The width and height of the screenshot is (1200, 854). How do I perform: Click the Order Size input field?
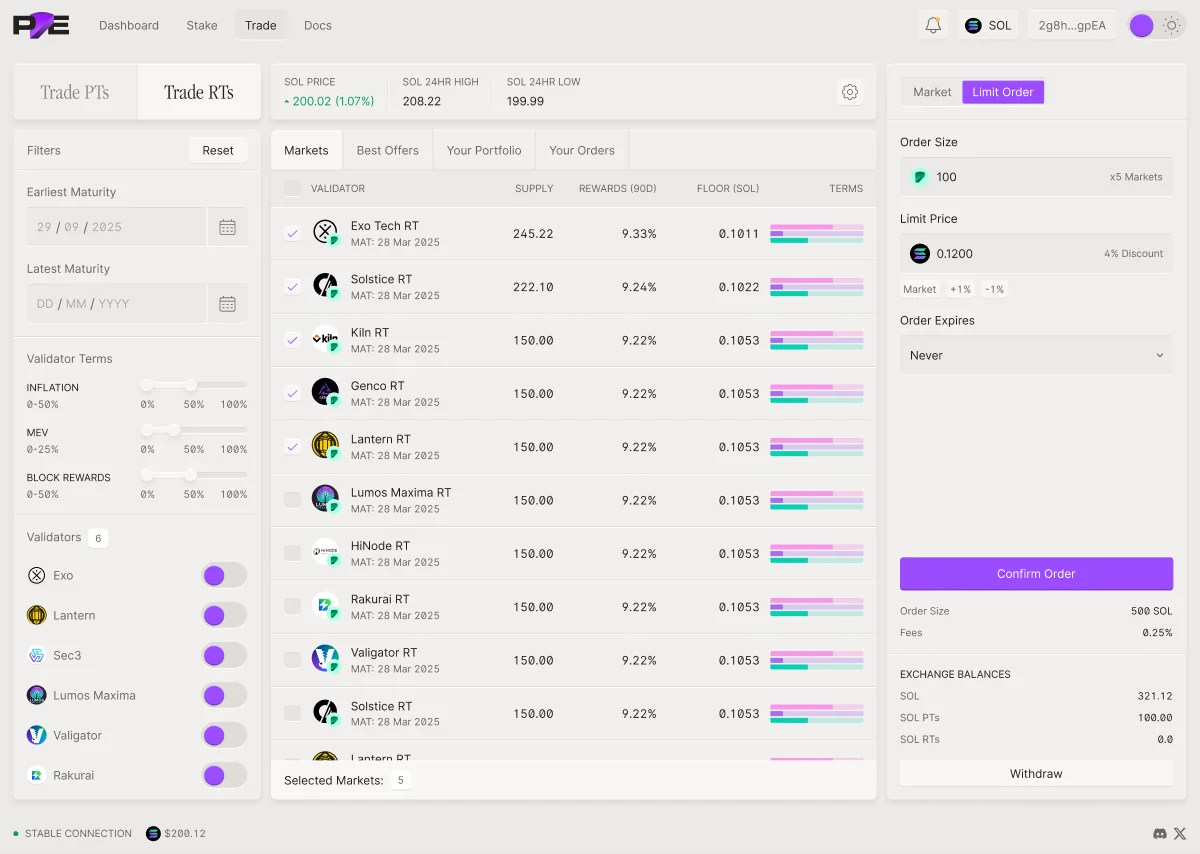(x=1036, y=177)
